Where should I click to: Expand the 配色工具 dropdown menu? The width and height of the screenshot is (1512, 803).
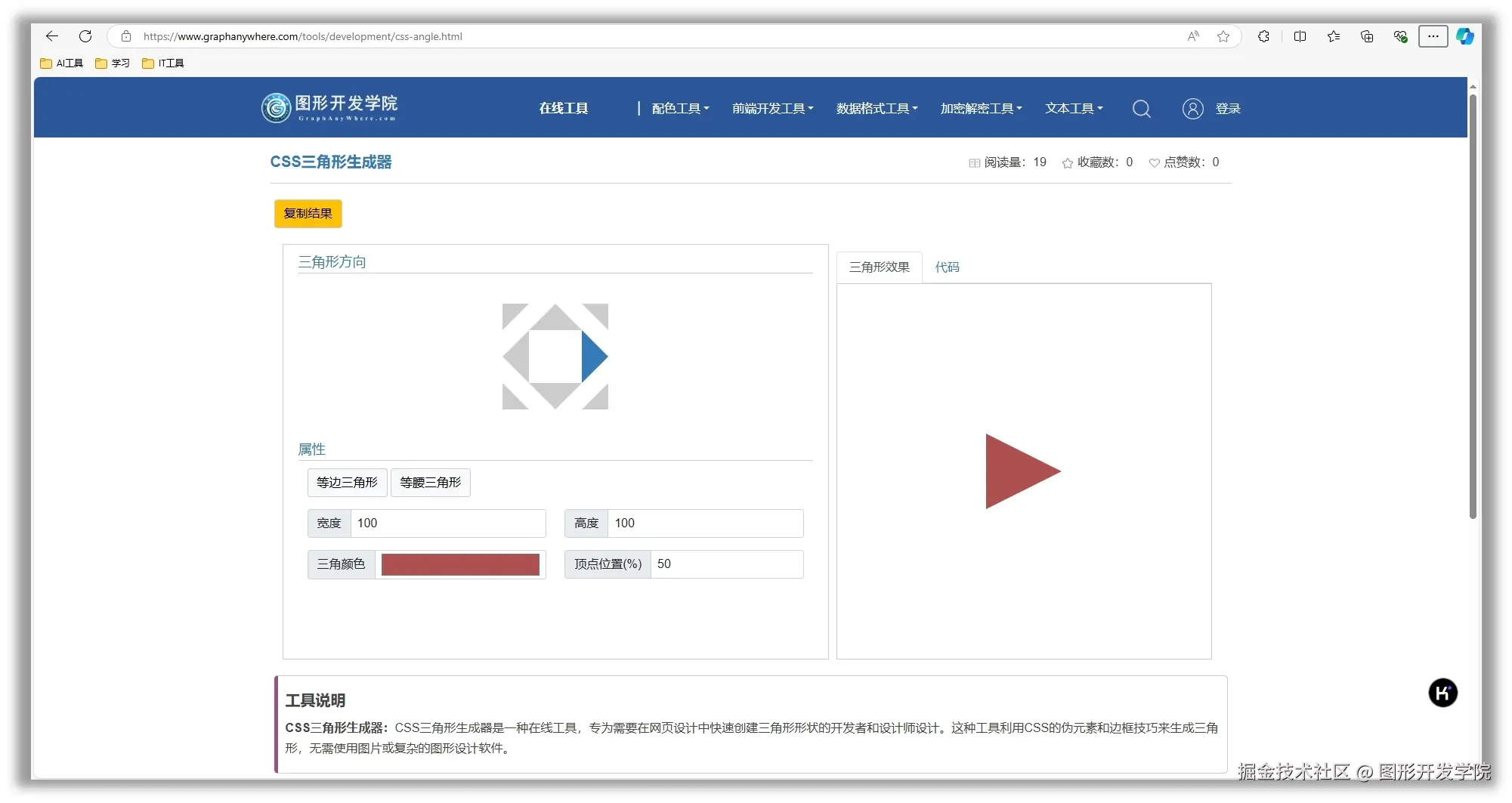pos(681,109)
